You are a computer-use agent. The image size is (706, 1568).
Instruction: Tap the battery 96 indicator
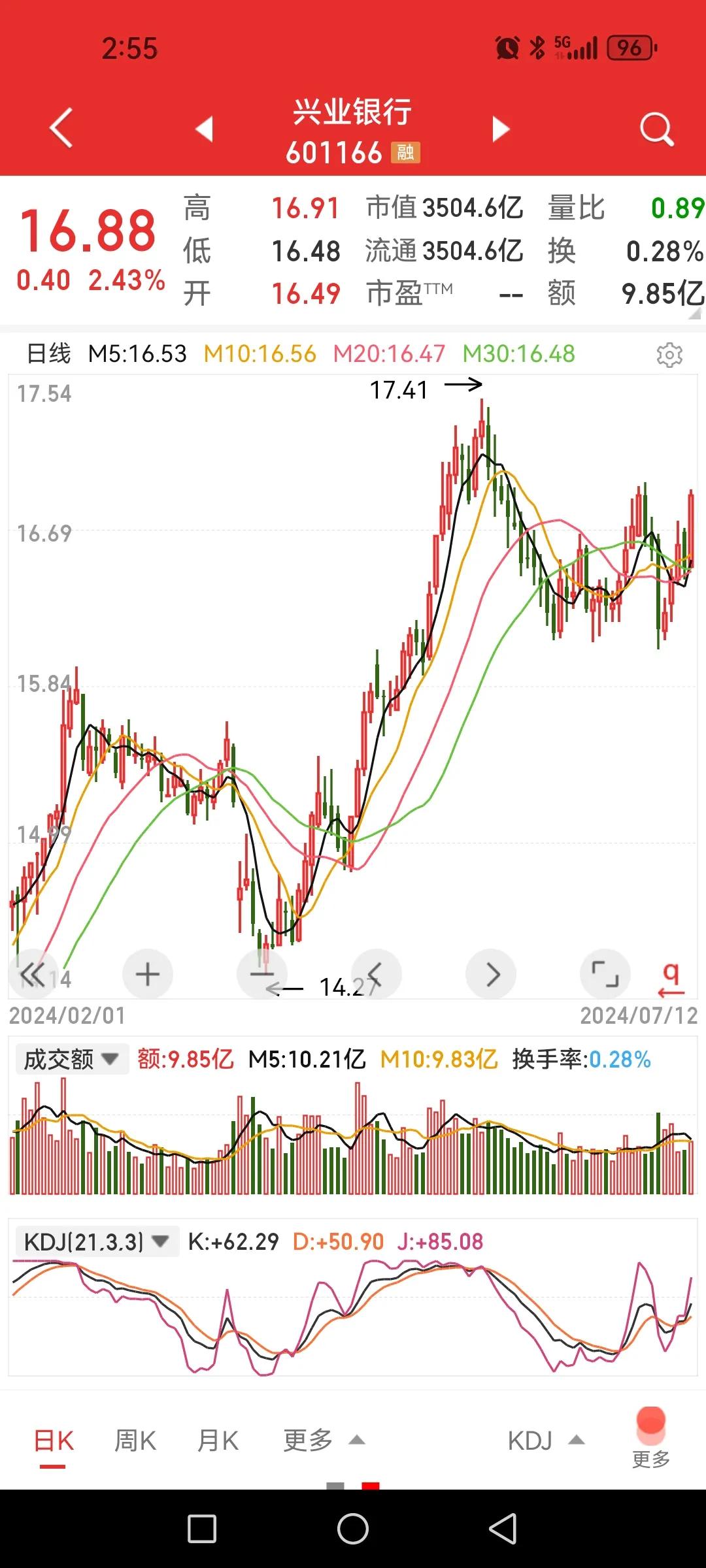[633, 48]
